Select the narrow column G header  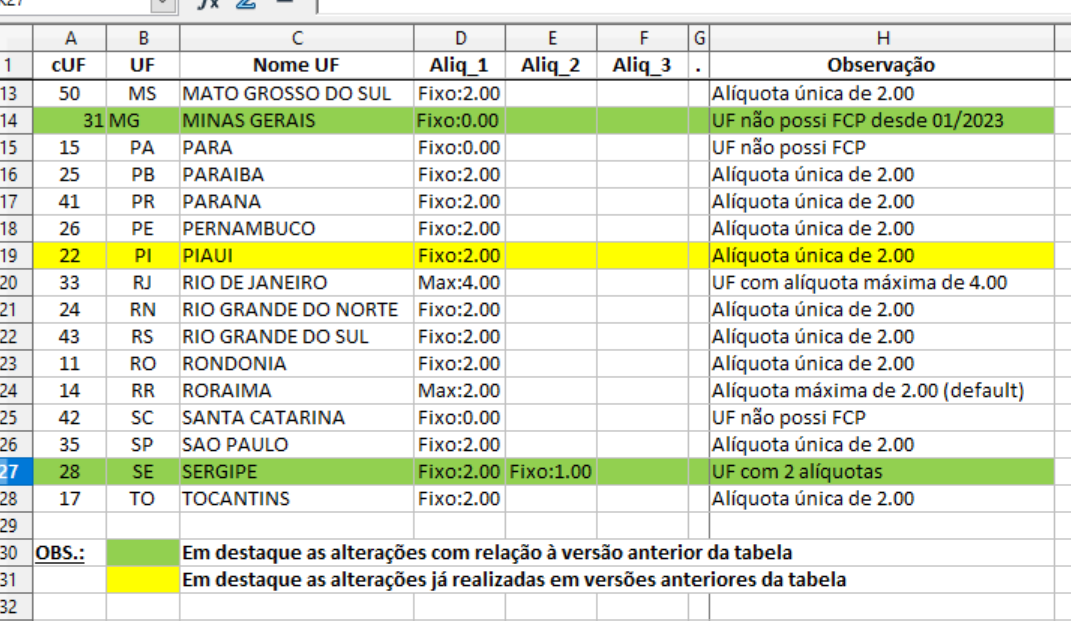pos(698,38)
